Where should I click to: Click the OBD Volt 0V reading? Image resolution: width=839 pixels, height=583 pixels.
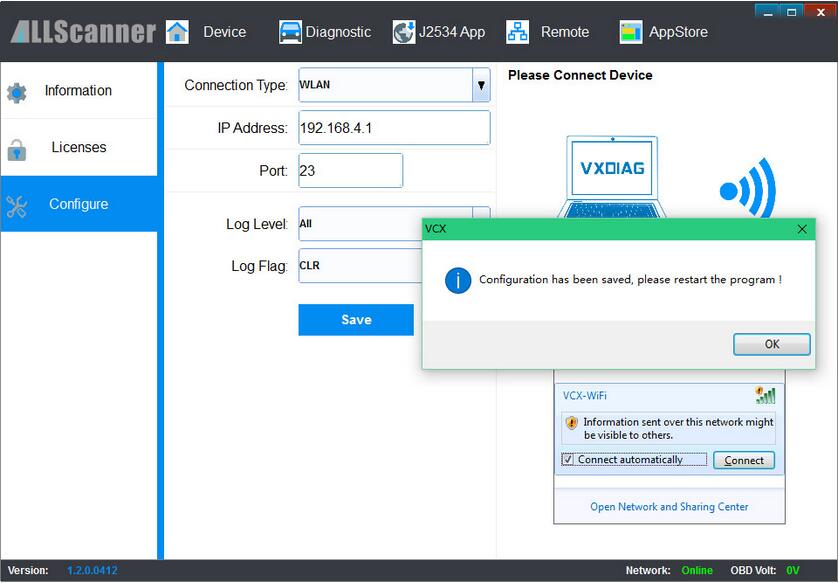(792, 571)
